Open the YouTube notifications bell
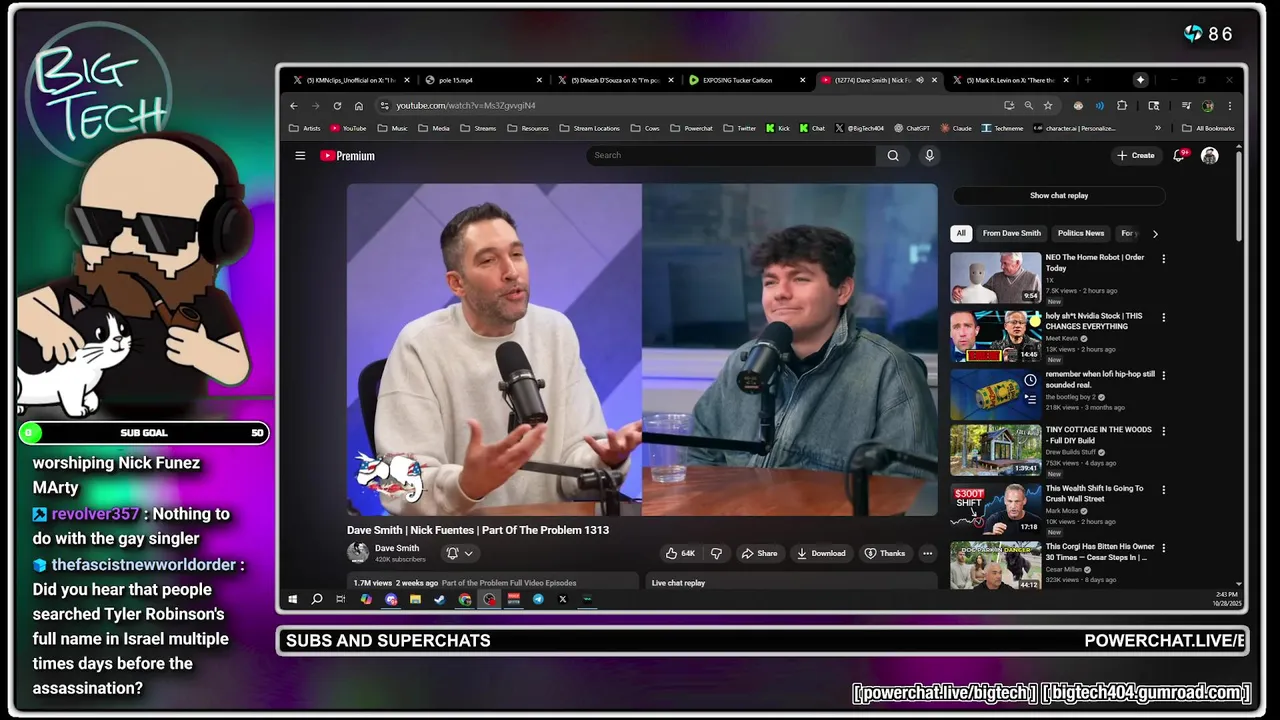The height and width of the screenshot is (720, 1280). (x=1179, y=155)
